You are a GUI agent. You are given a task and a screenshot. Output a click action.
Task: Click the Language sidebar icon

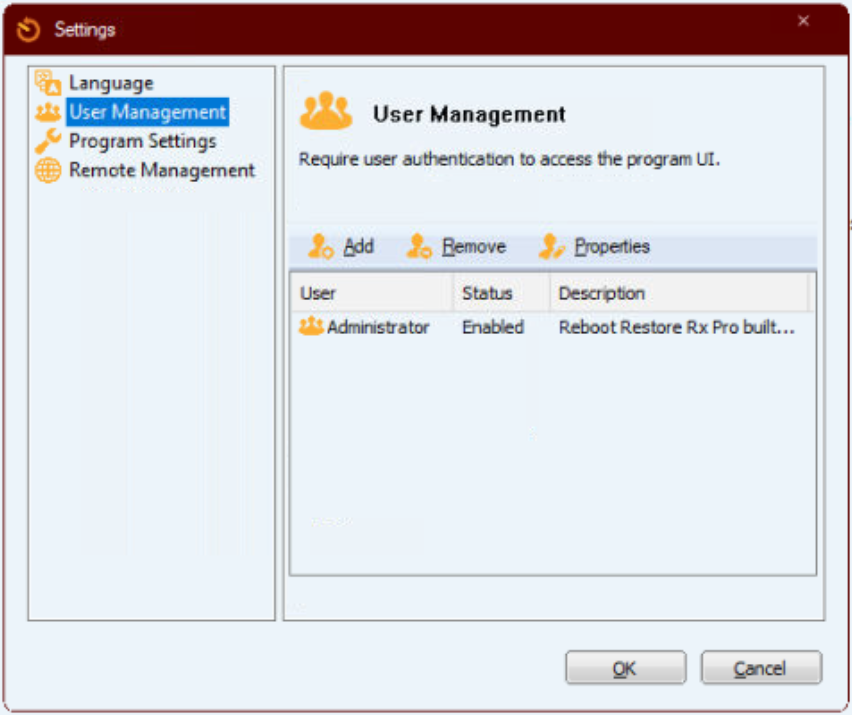[x=48, y=83]
